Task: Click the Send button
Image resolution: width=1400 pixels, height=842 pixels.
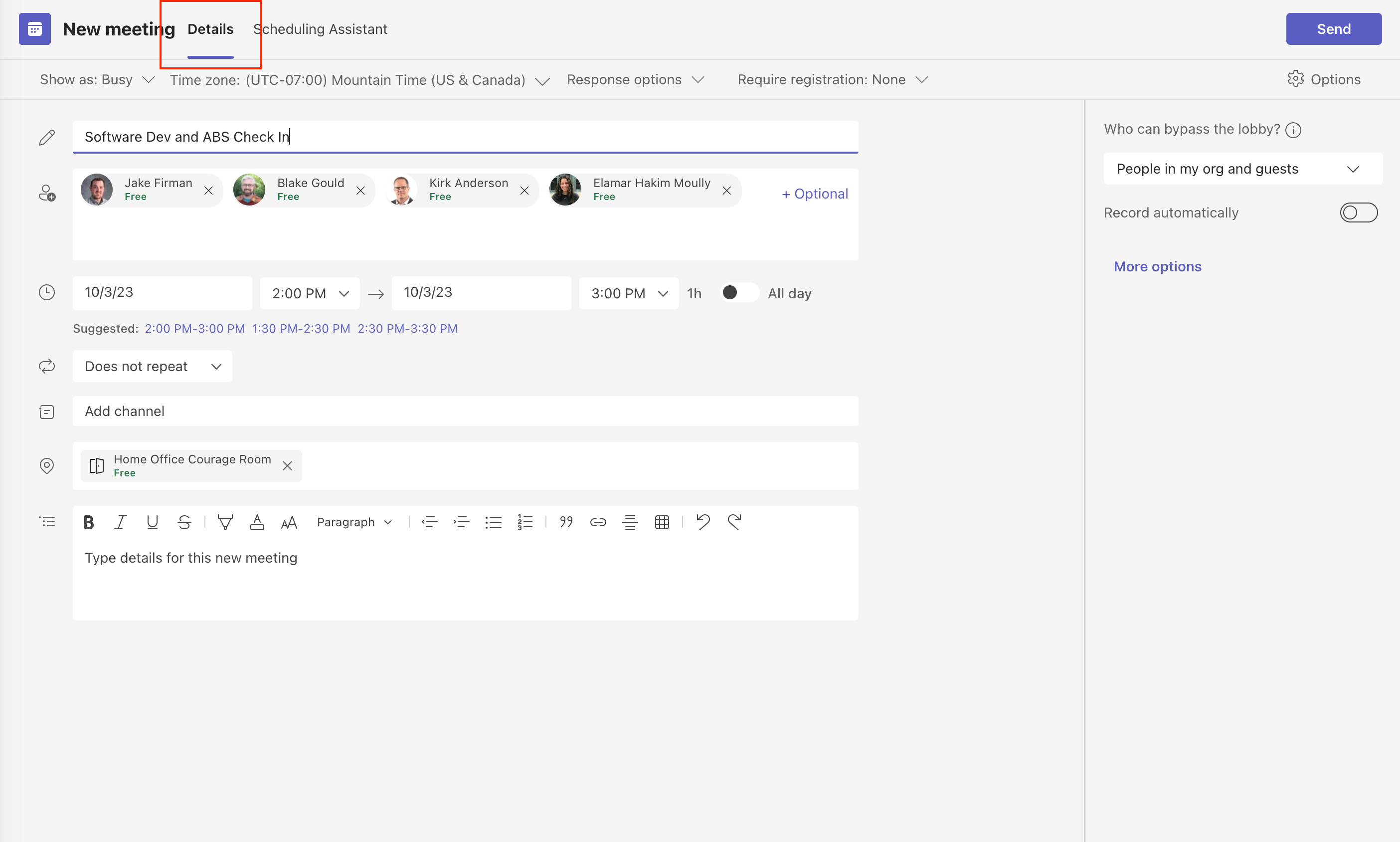Action: point(1333,28)
